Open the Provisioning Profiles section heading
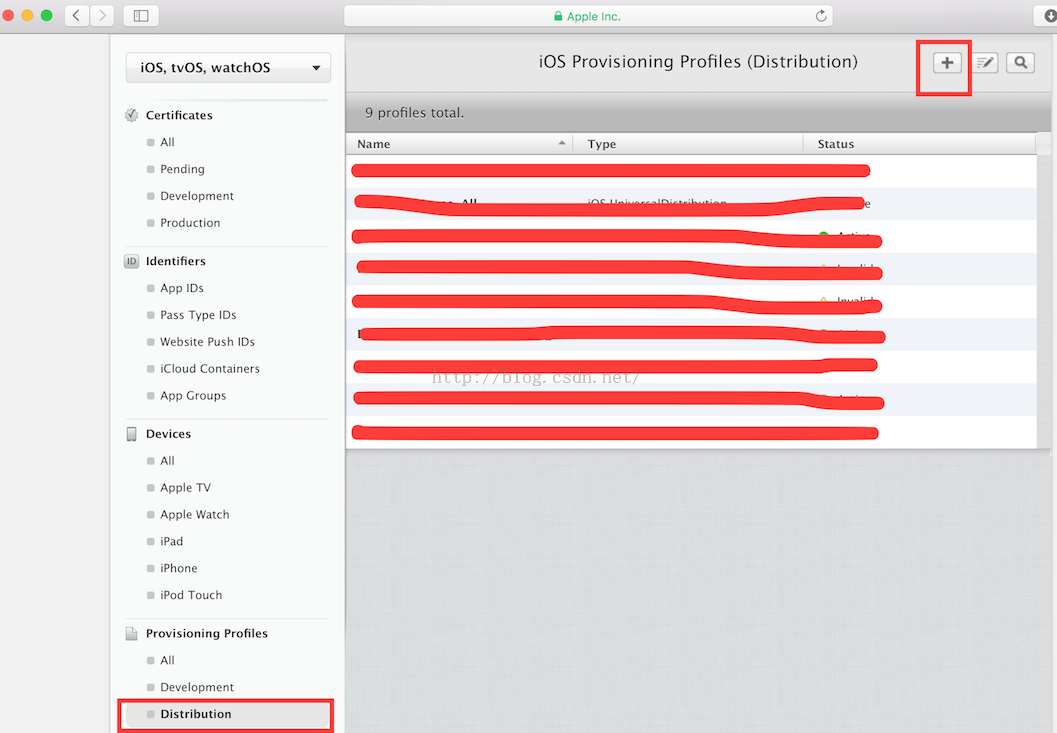The width and height of the screenshot is (1057, 733). point(207,633)
